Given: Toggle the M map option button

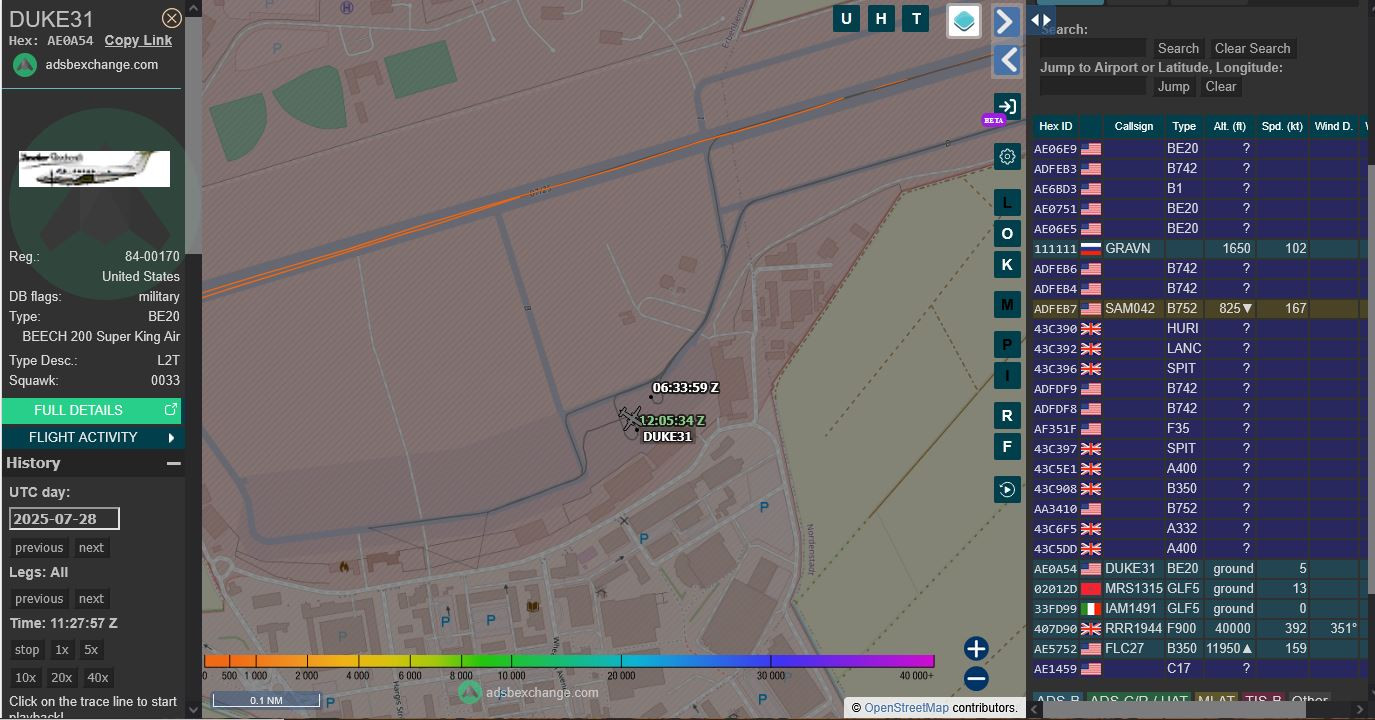Looking at the screenshot, I should [1007, 304].
